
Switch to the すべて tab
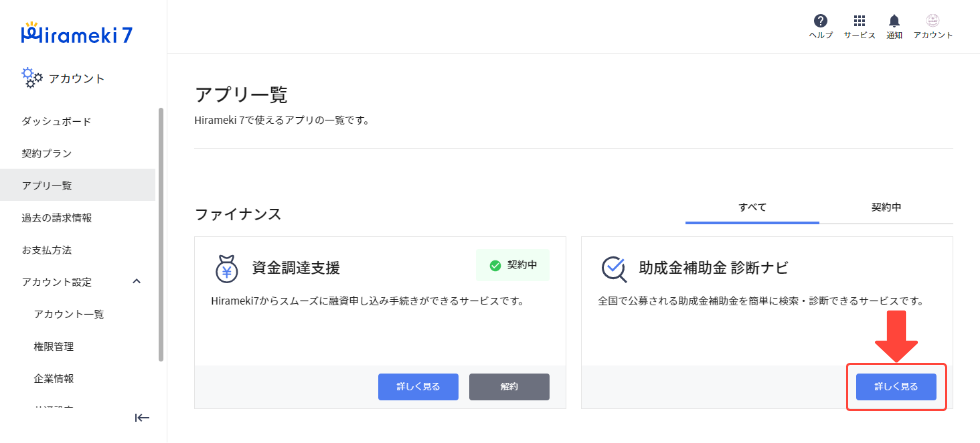click(752, 207)
